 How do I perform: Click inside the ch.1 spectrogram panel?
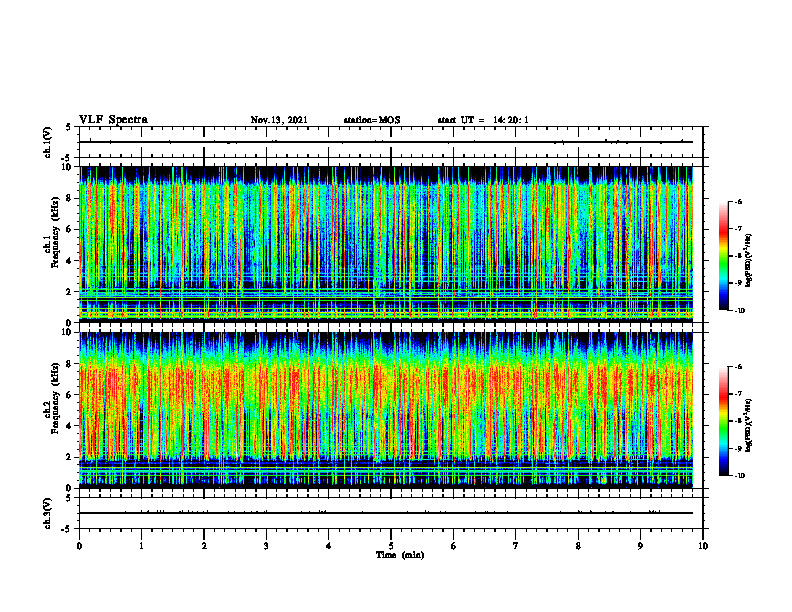386,244
